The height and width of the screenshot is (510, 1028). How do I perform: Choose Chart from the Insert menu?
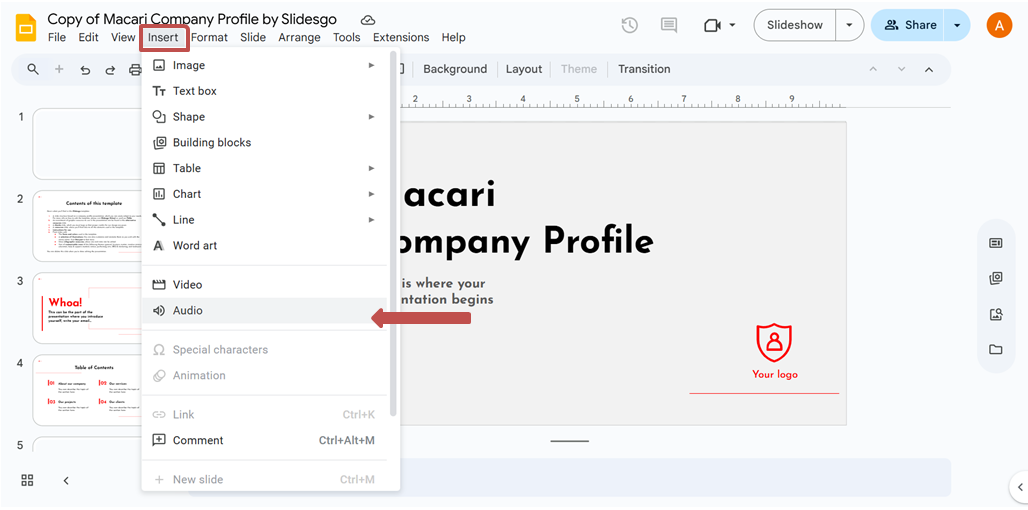(x=264, y=194)
